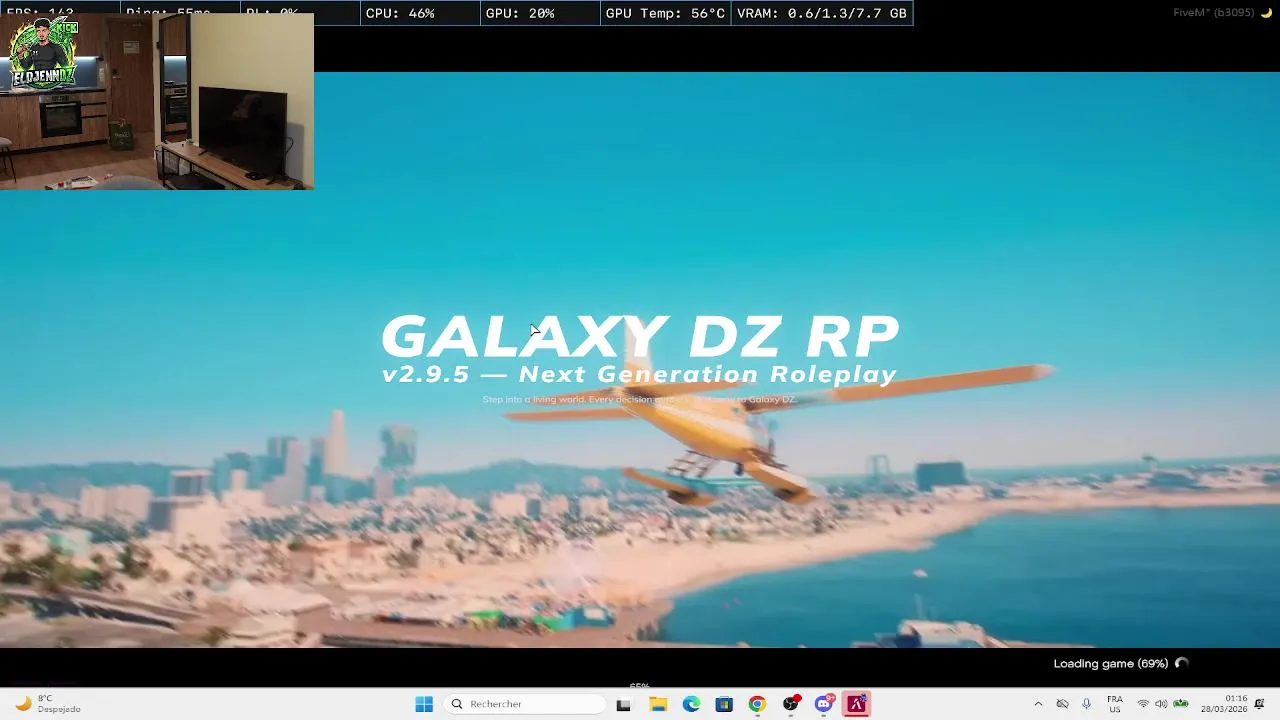The height and width of the screenshot is (720, 1280).
Task: Open Microsoft Store taskbar icon
Action: (724, 704)
